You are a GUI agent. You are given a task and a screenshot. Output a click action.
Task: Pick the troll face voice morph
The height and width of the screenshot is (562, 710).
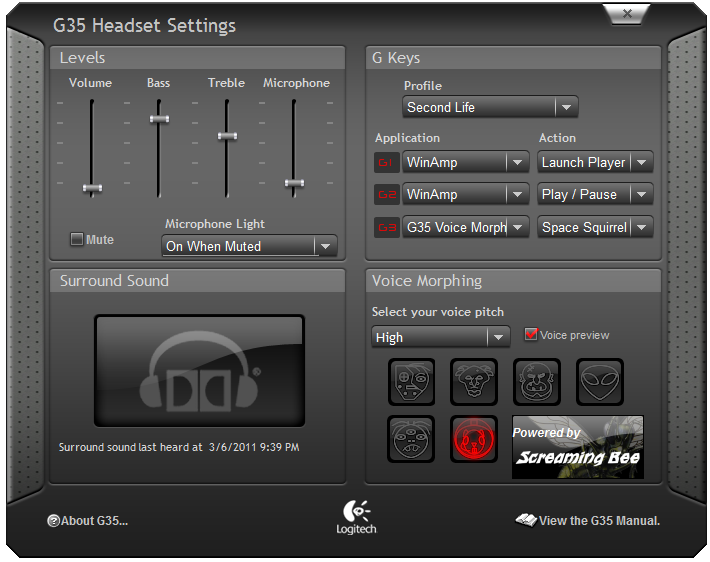click(x=537, y=382)
